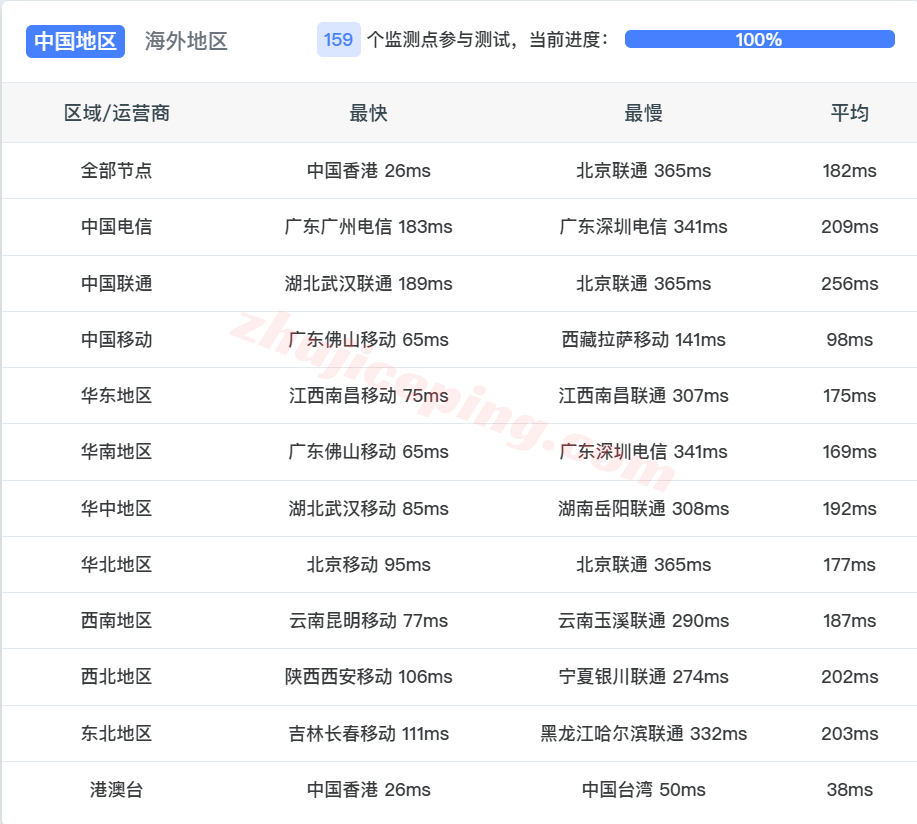Screen dimensions: 917x824
Task: Select the 华南地区 row label
Action: tap(117, 452)
